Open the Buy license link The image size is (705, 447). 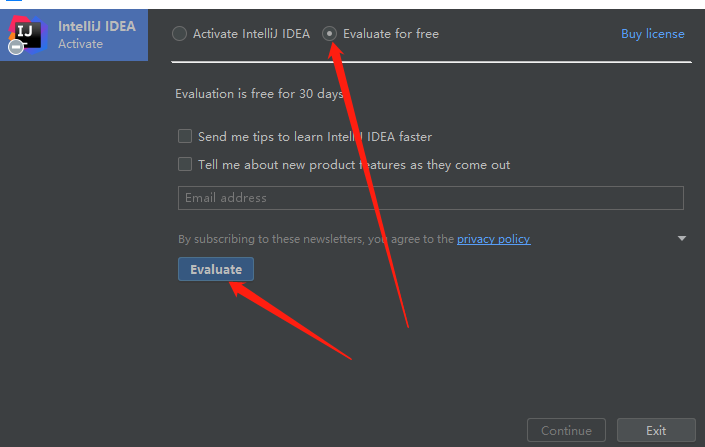pos(652,34)
